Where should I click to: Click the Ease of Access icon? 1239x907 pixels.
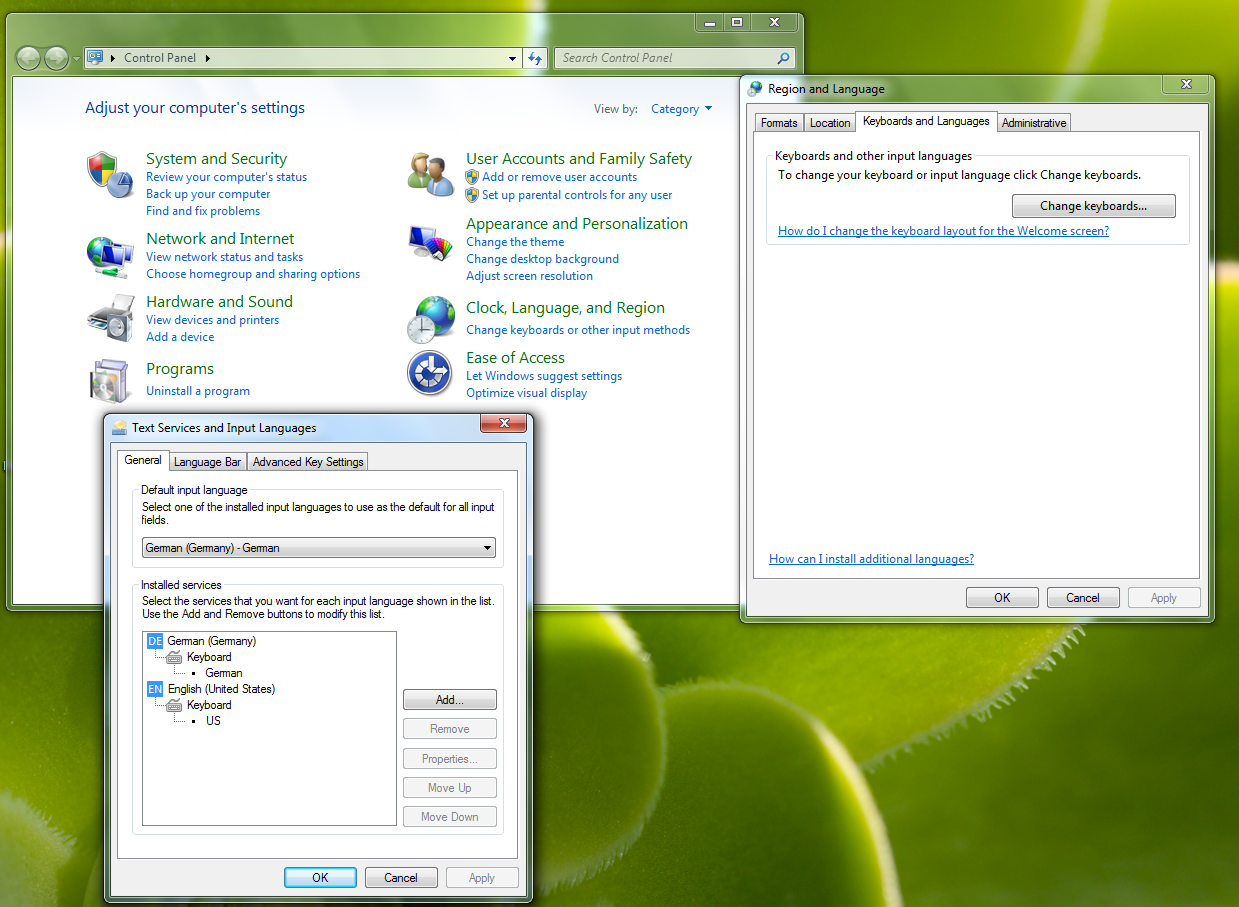[x=431, y=374]
